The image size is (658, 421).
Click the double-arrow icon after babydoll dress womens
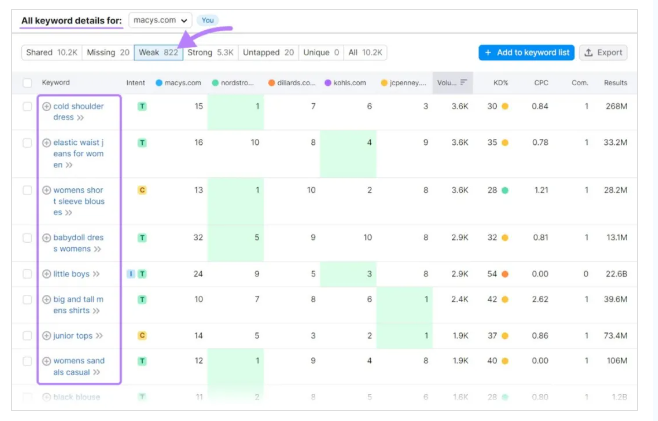(97, 249)
